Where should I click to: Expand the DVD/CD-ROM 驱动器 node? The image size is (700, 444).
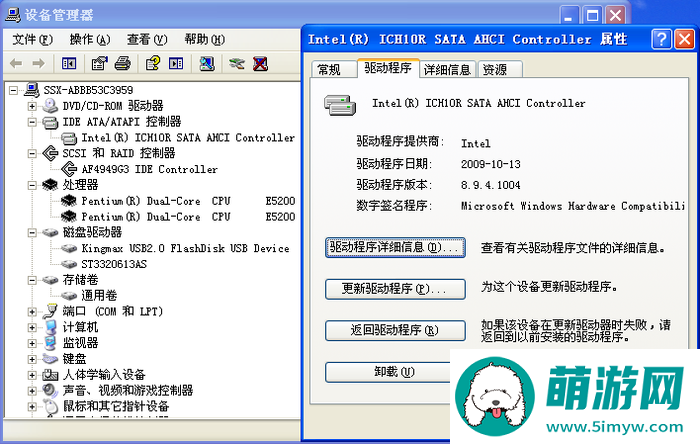(32, 106)
